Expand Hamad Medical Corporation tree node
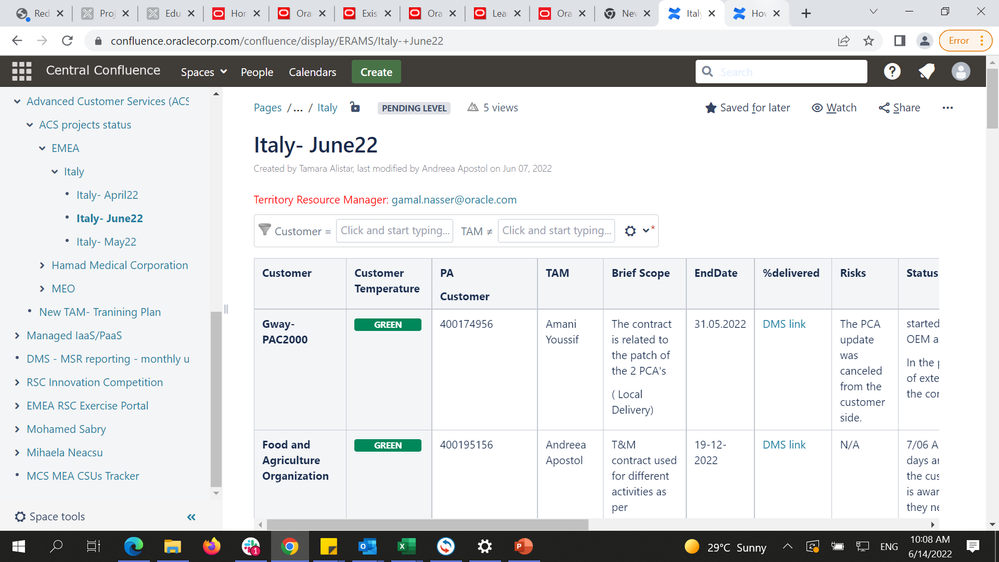The width and height of the screenshot is (999, 562). click(42, 265)
